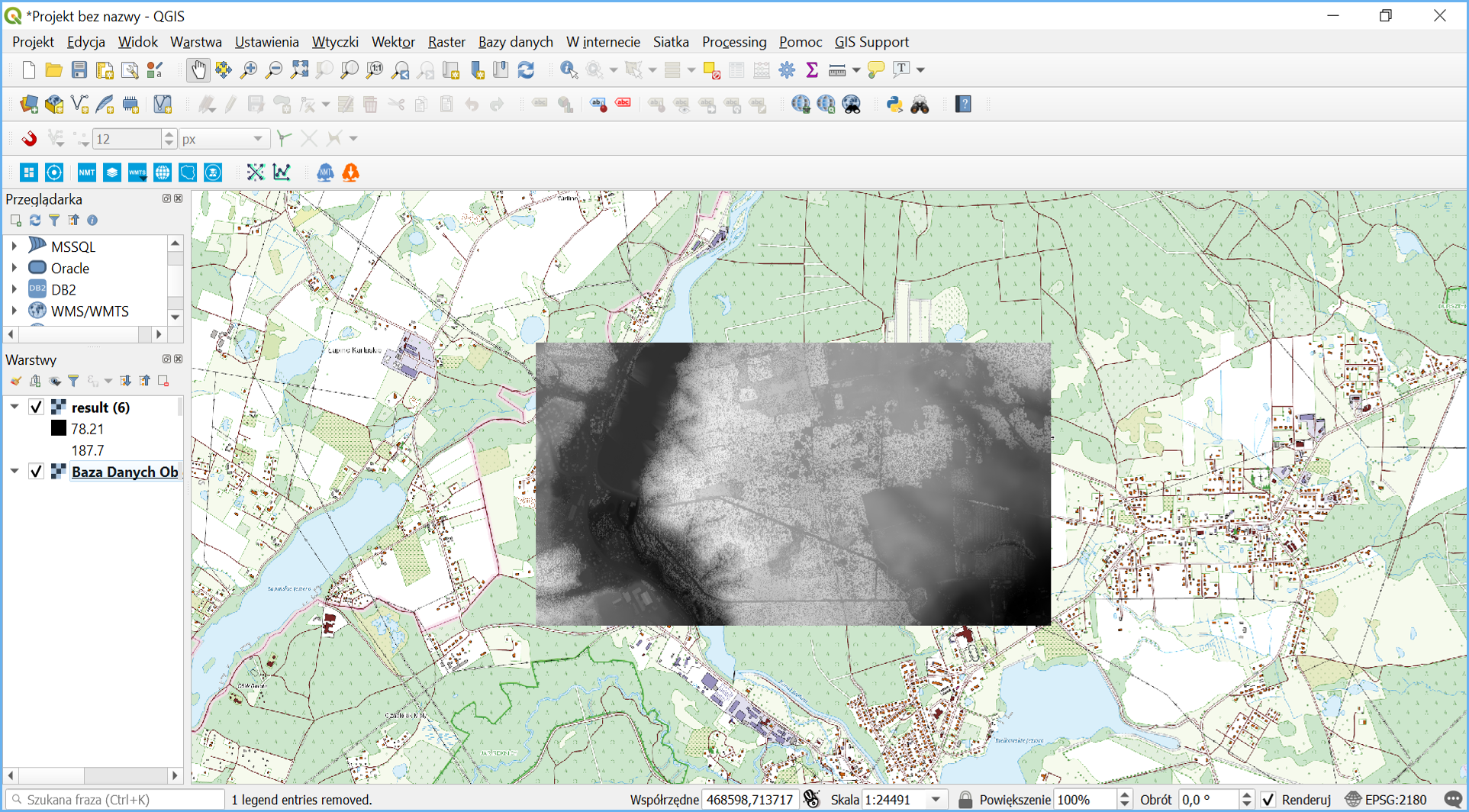Expand the WMS/WMTS browser node
The width and height of the screenshot is (1469, 812).
point(14,311)
